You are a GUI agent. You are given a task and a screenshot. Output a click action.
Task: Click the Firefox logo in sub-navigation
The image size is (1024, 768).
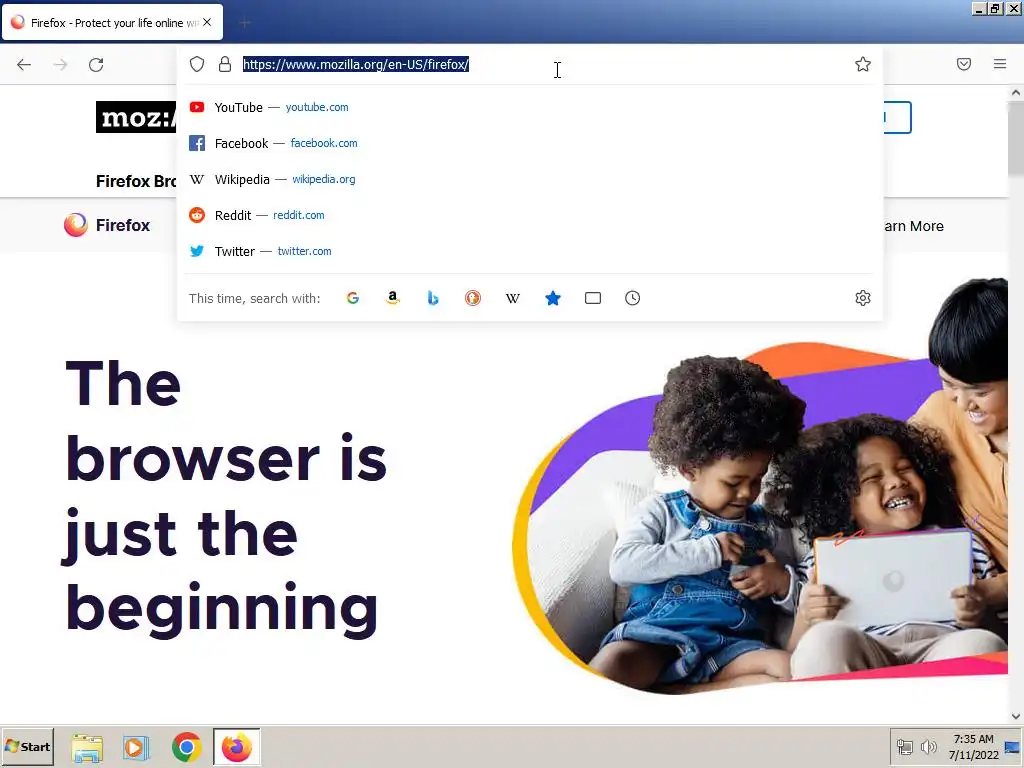tap(107, 225)
